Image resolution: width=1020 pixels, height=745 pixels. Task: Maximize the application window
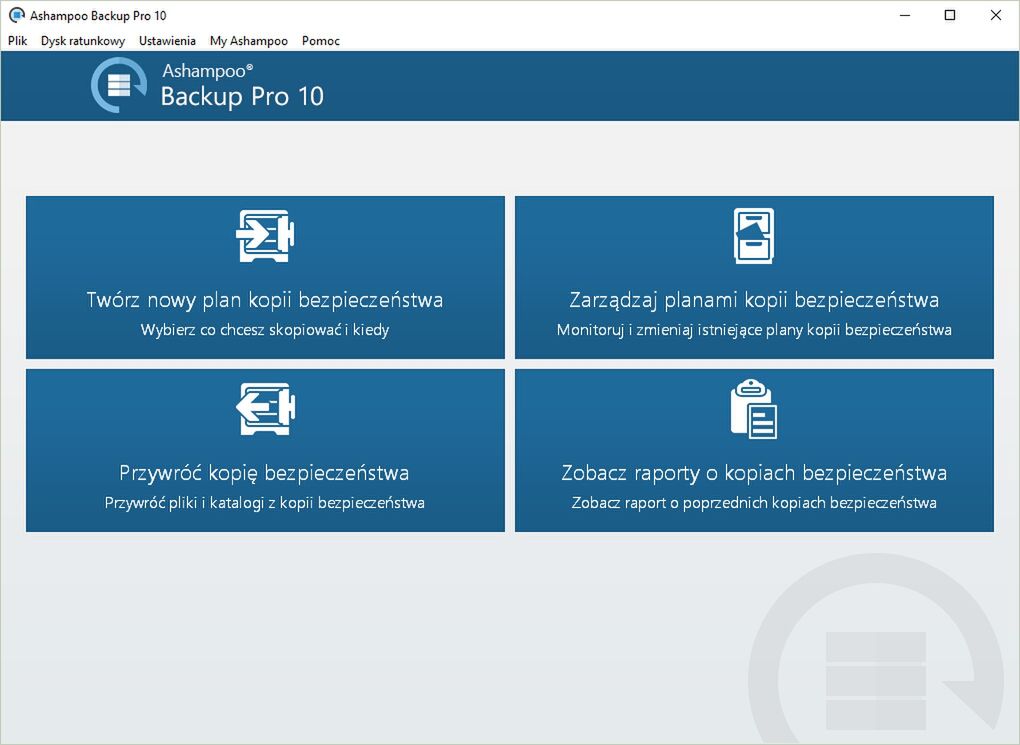[x=950, y=15]
